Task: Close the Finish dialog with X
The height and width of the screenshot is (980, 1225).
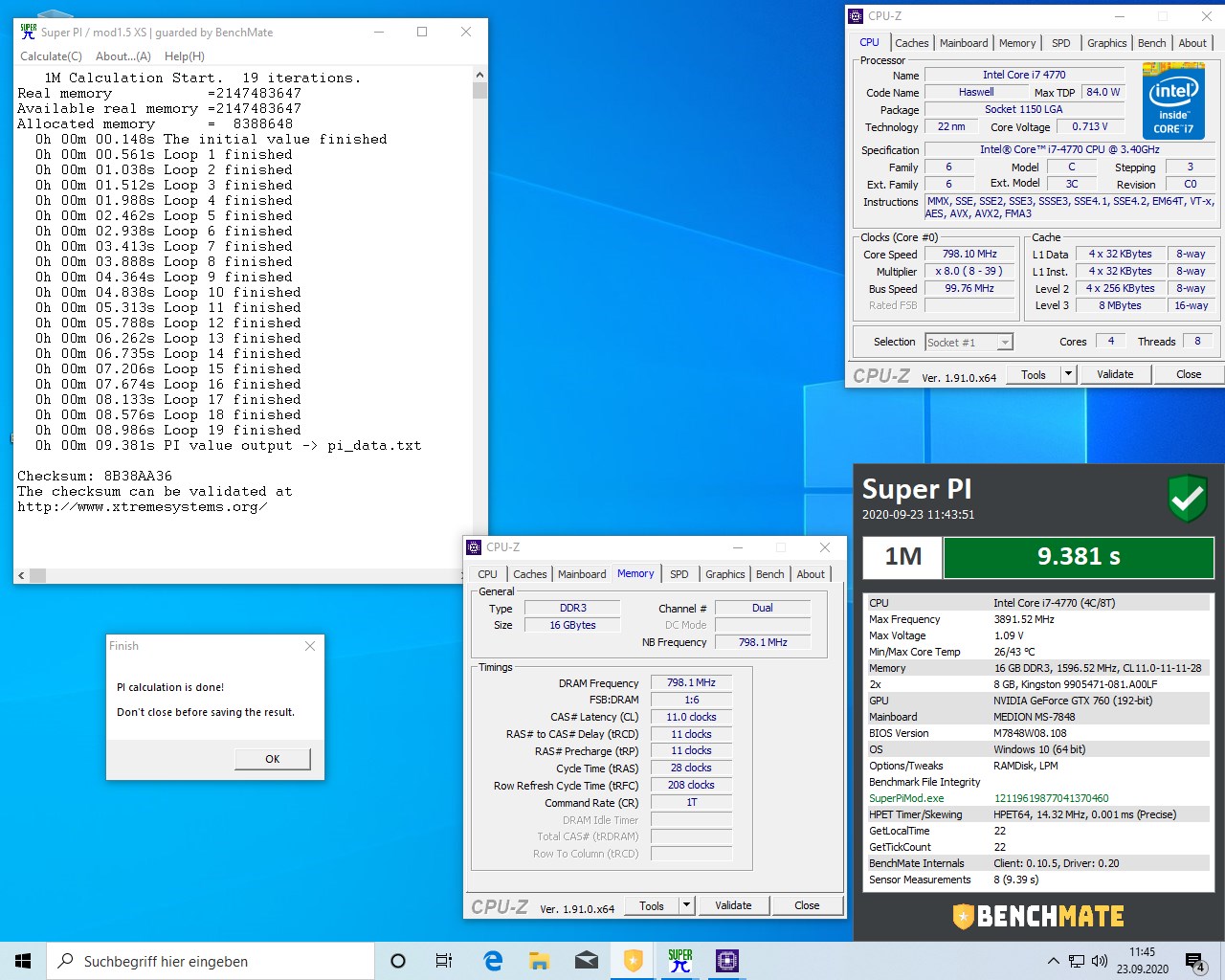Action: point(309,646)
